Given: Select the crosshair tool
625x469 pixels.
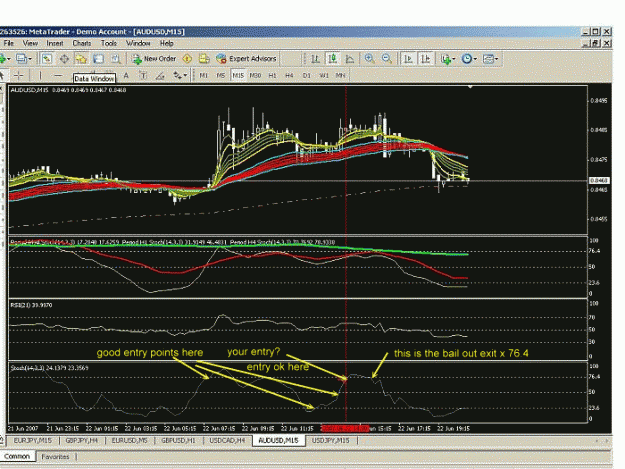Looking at the screenshot, I should pyautogui.click(x=18, y=75).
